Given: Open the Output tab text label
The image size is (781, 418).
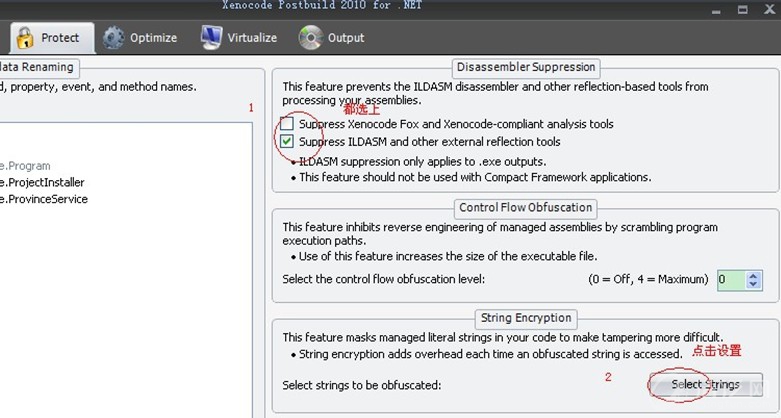Looking at the screenshot, I should click(346, 38).
